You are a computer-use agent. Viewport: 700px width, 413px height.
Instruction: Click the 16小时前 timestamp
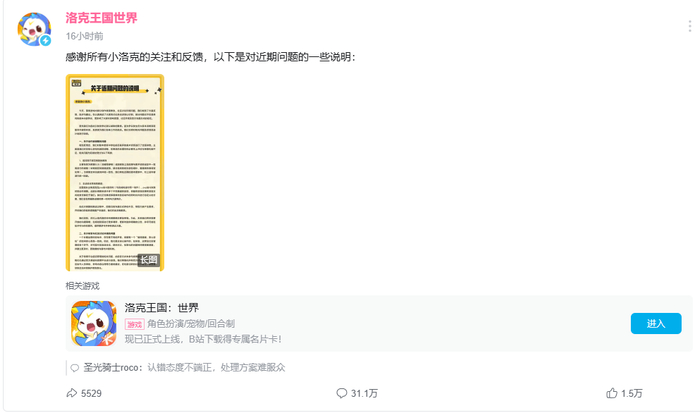[x=84, y=36]
